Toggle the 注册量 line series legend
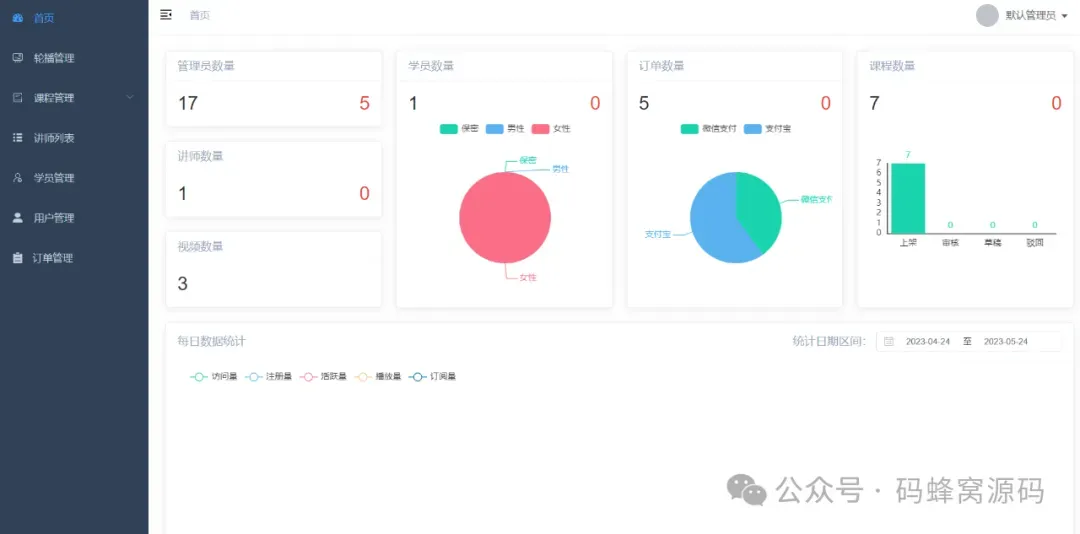The height and width of the screenshot is (534, 1080). click(268, 377)
